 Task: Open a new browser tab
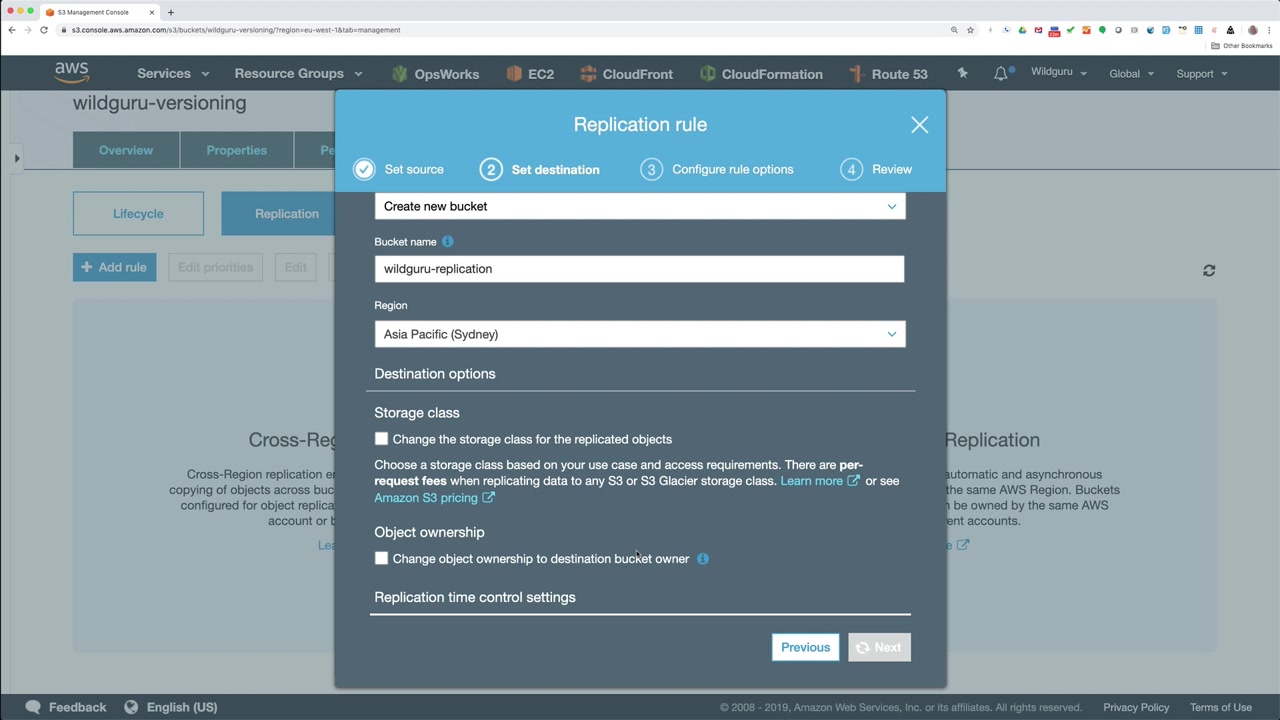click(171, 12)
